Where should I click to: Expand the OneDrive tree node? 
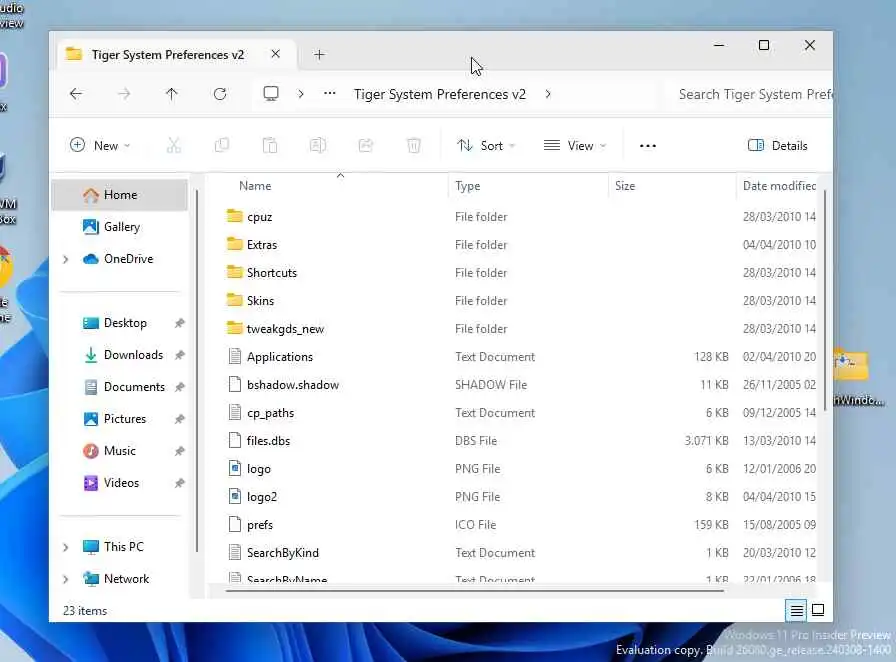click(66, 259)
